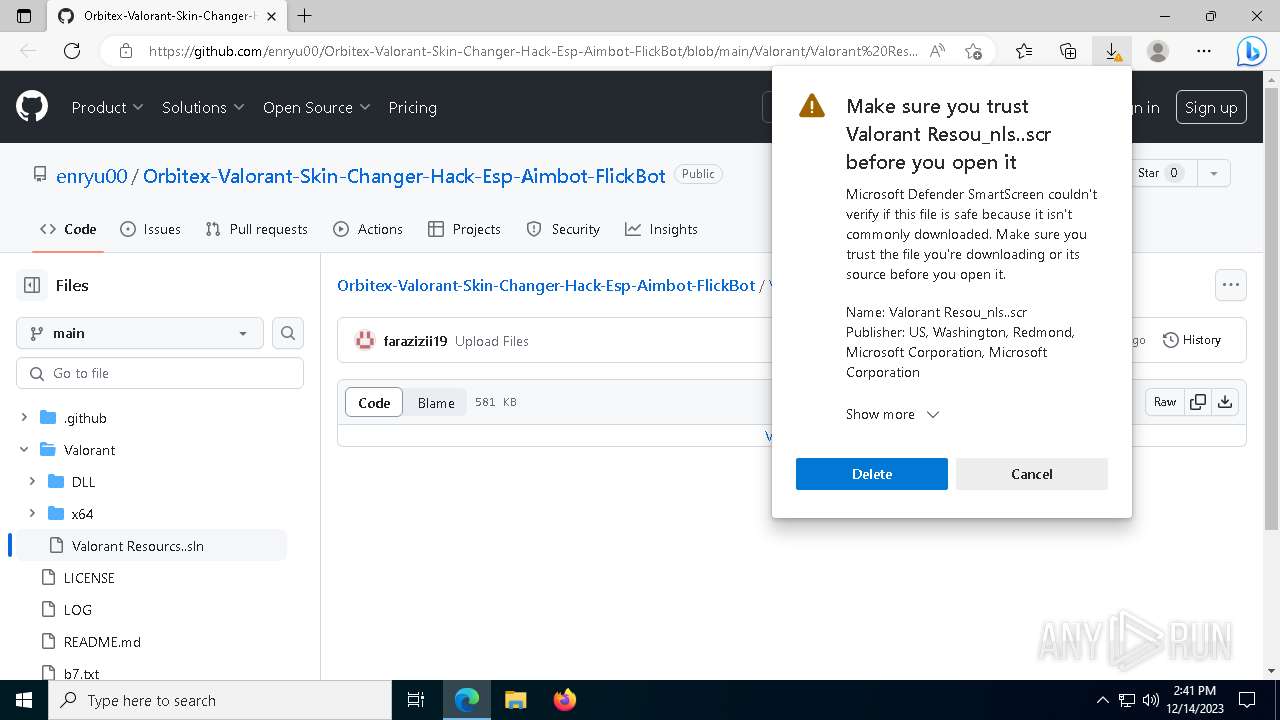
Task: Expand the x64 folder
Action: (33, 514)
